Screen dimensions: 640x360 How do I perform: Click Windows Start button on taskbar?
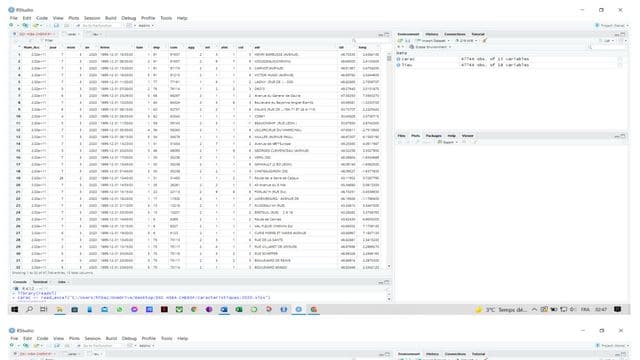14,309
